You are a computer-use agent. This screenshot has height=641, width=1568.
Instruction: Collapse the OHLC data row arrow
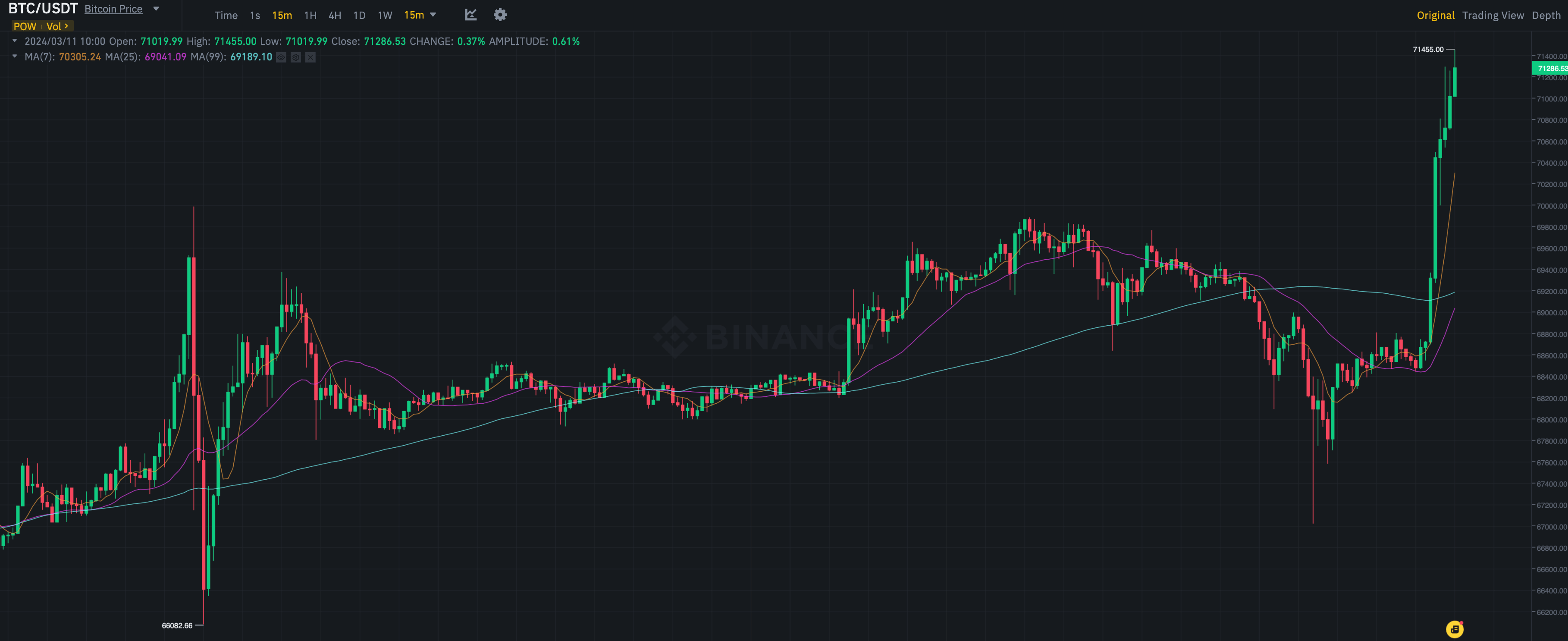[x=15, y=41]
